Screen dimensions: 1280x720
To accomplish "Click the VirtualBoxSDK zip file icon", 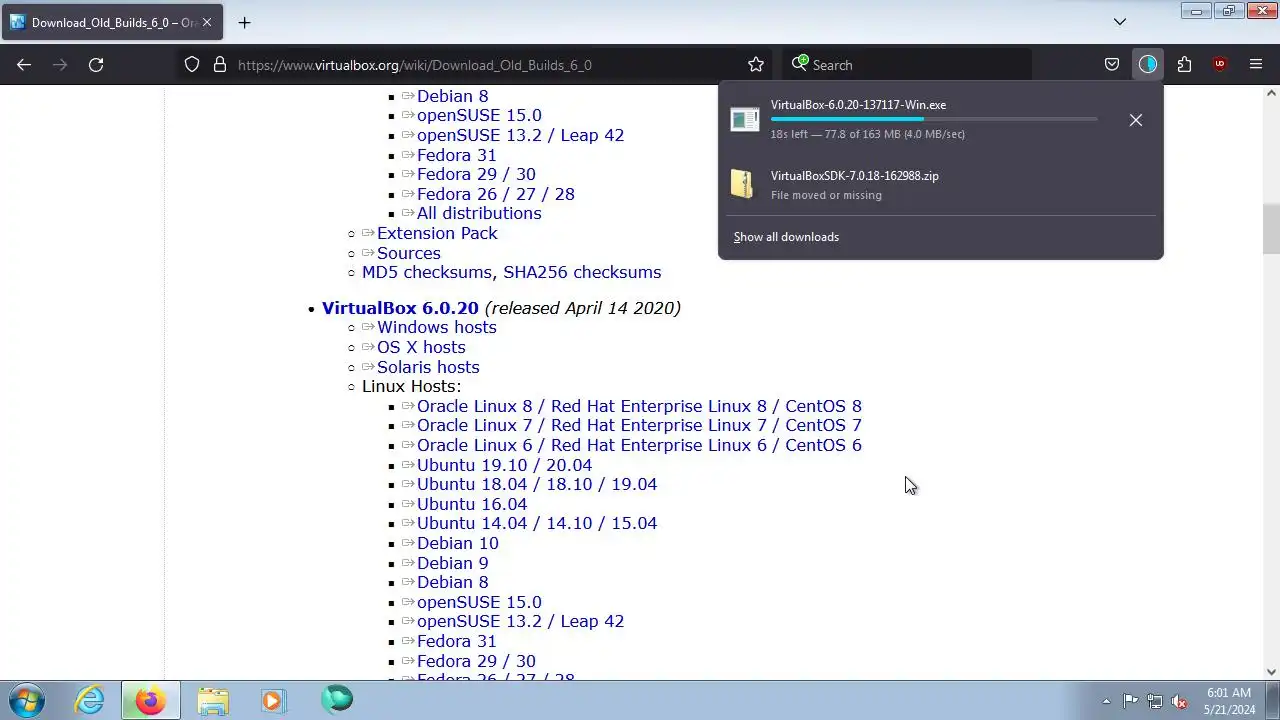I will [742, 184].
